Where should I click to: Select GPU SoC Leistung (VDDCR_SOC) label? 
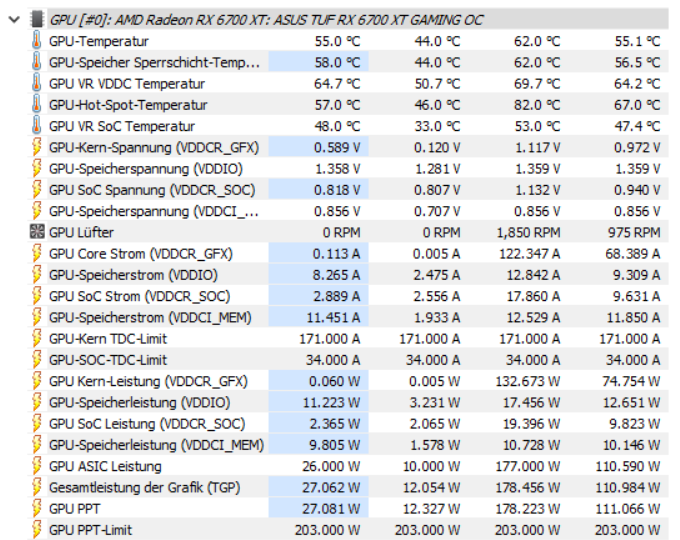click(x=147, y=424)
